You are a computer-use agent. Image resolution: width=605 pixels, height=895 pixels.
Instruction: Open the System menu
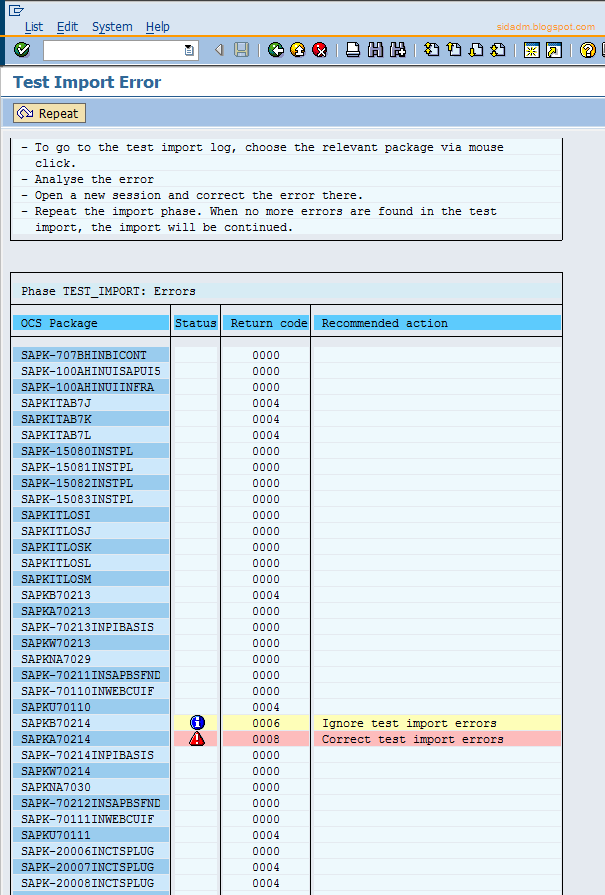click(x=112, y=27)
